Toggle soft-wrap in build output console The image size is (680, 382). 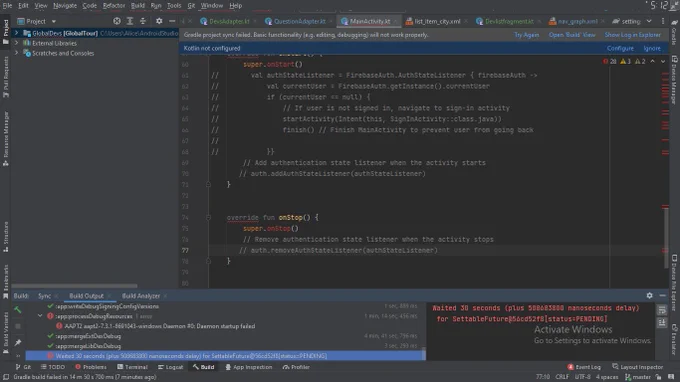[x=662, y=310]
